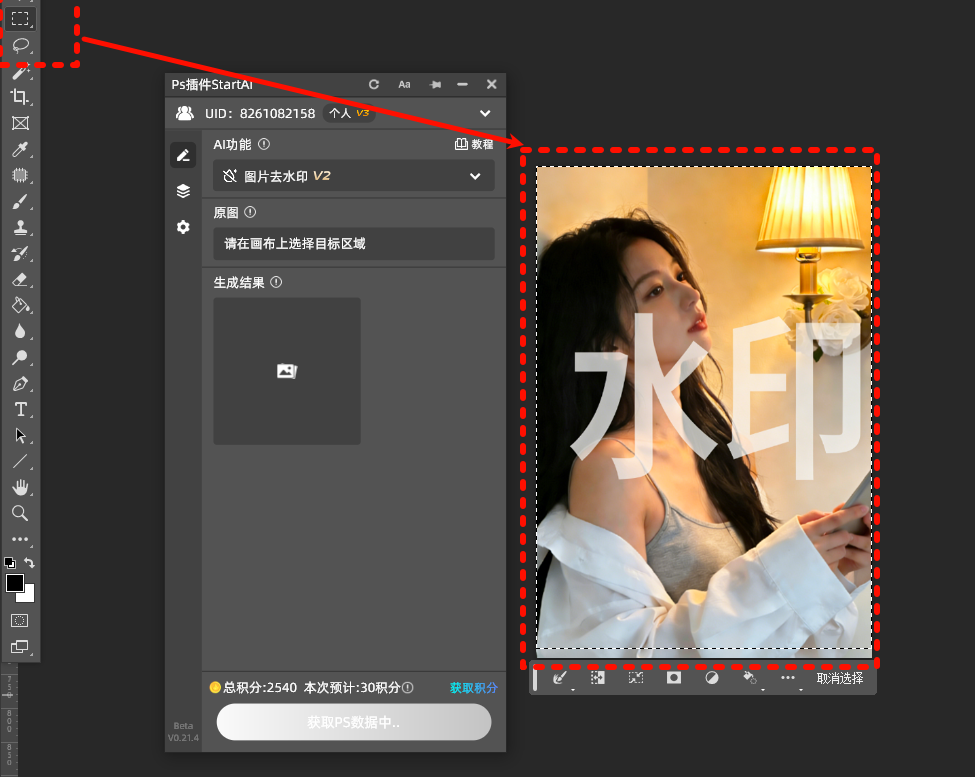Select the Rectangular Marquee tool
The height and width of the screenshot is (777, 975).
pos(20,18)
